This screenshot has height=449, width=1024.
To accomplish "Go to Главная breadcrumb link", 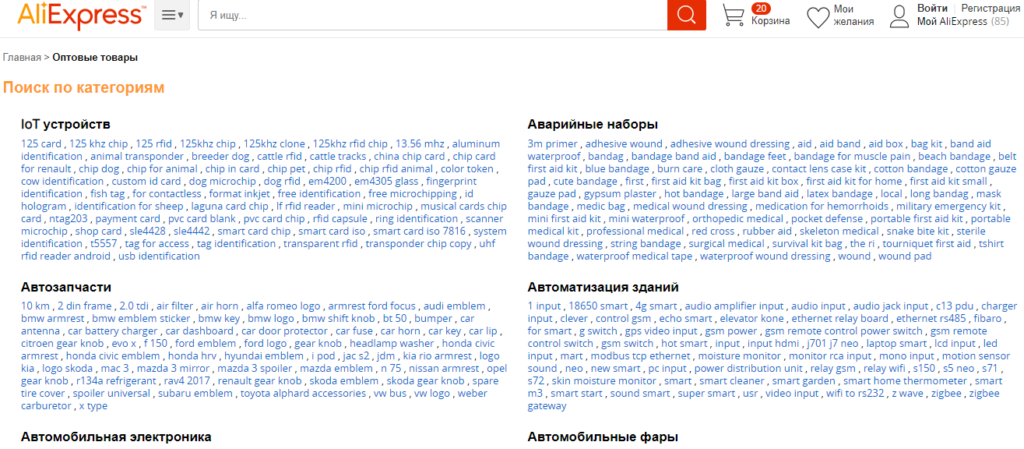I will pyautogui.click(x=22, y=57).
